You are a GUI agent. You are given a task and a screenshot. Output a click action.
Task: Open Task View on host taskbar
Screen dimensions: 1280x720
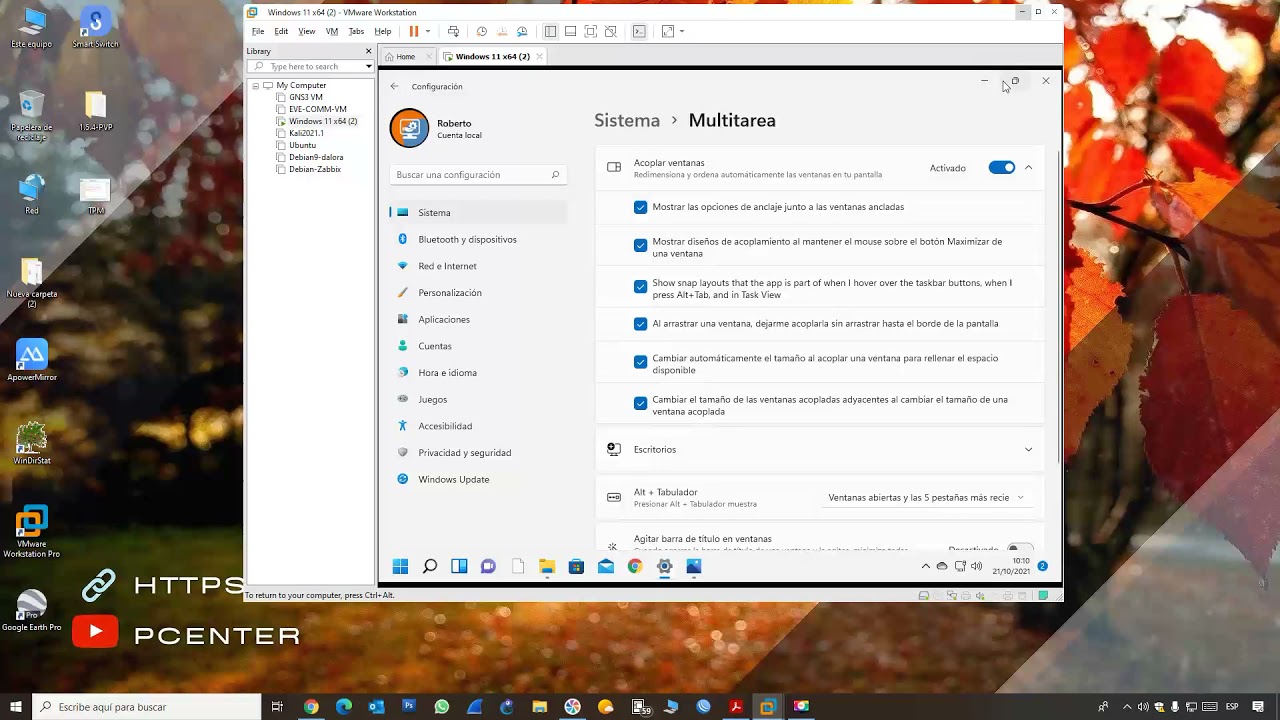tap(277, 706)
